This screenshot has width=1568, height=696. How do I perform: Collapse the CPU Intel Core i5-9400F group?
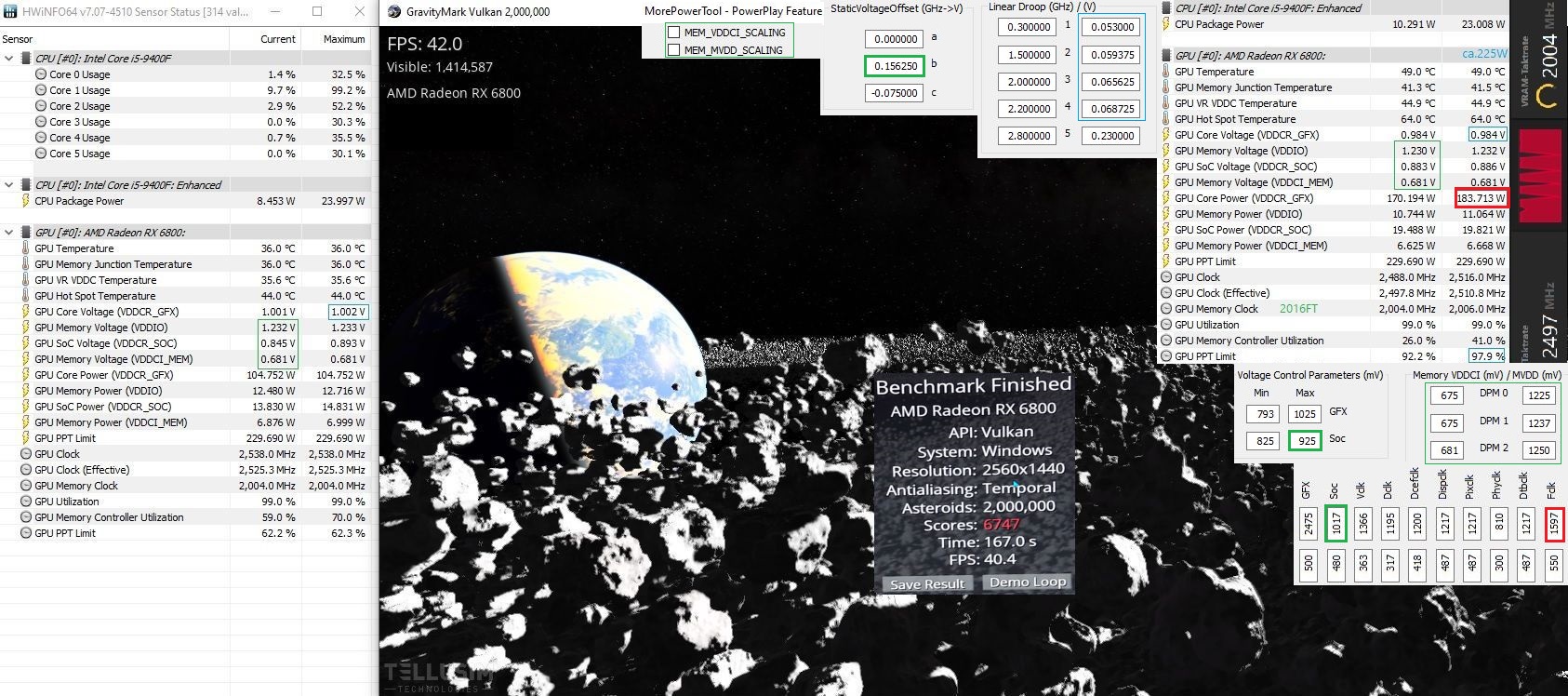(x=9, y=58)
